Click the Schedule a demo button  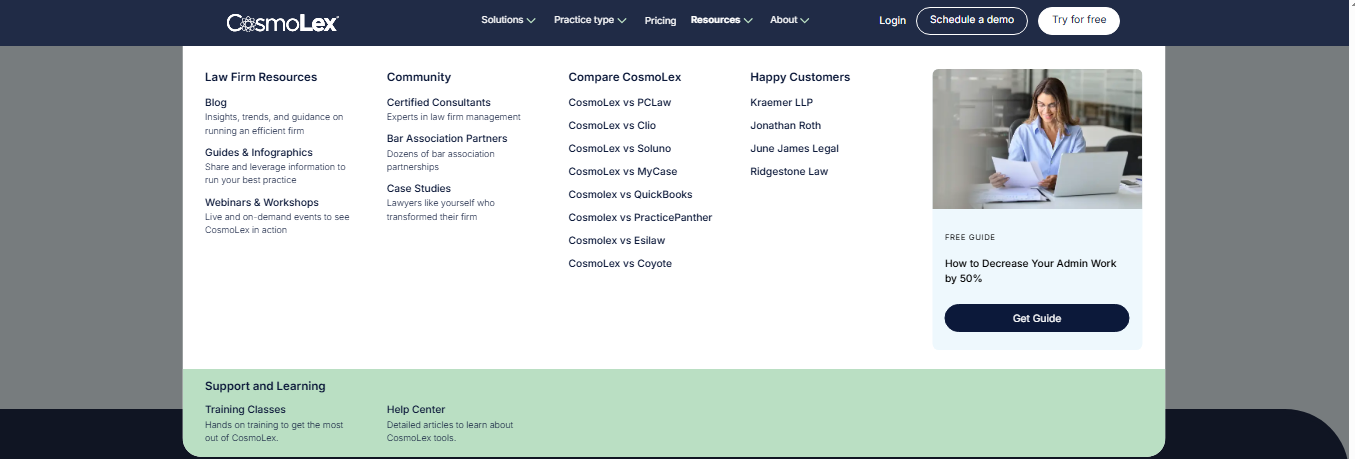[971, 20]
